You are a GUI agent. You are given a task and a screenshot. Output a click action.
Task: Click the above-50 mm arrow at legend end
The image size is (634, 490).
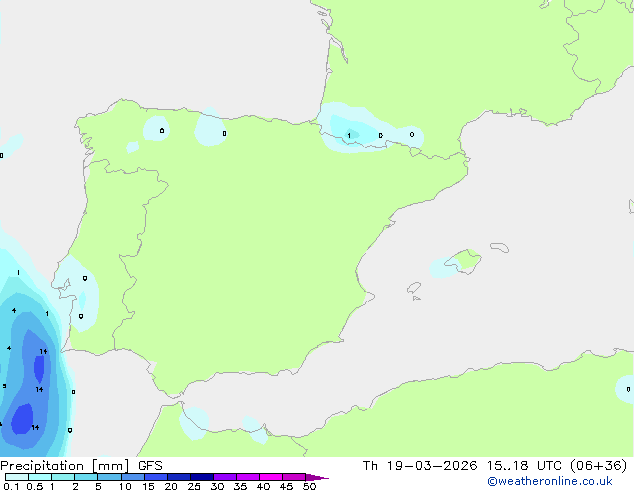coord(317,477)
